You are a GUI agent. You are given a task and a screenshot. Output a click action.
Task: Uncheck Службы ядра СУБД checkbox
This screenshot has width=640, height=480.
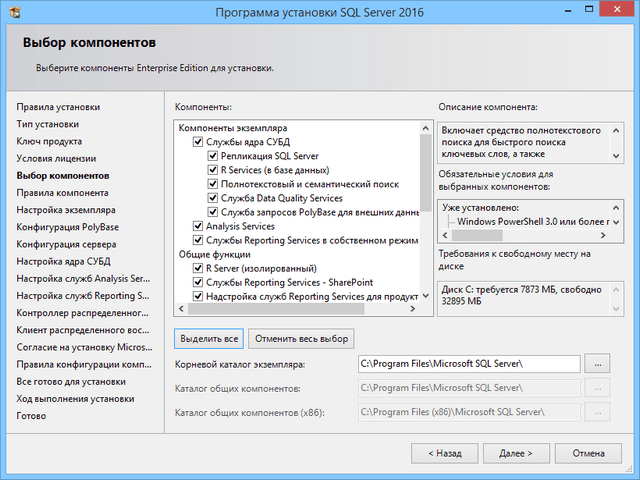pyautogui.click(x=198, y=143)
